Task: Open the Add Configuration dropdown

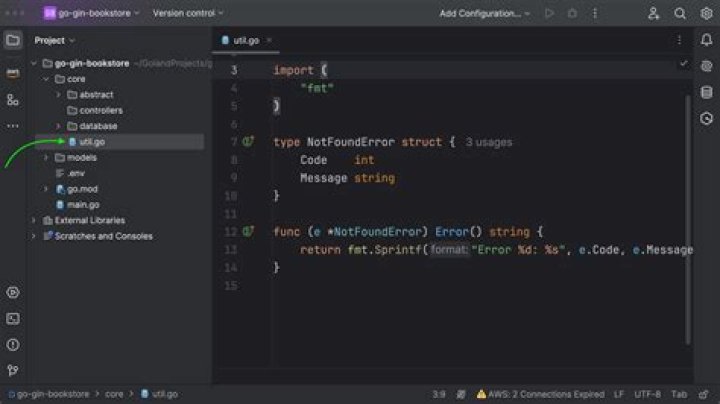Action: click(x=485, y=14)
